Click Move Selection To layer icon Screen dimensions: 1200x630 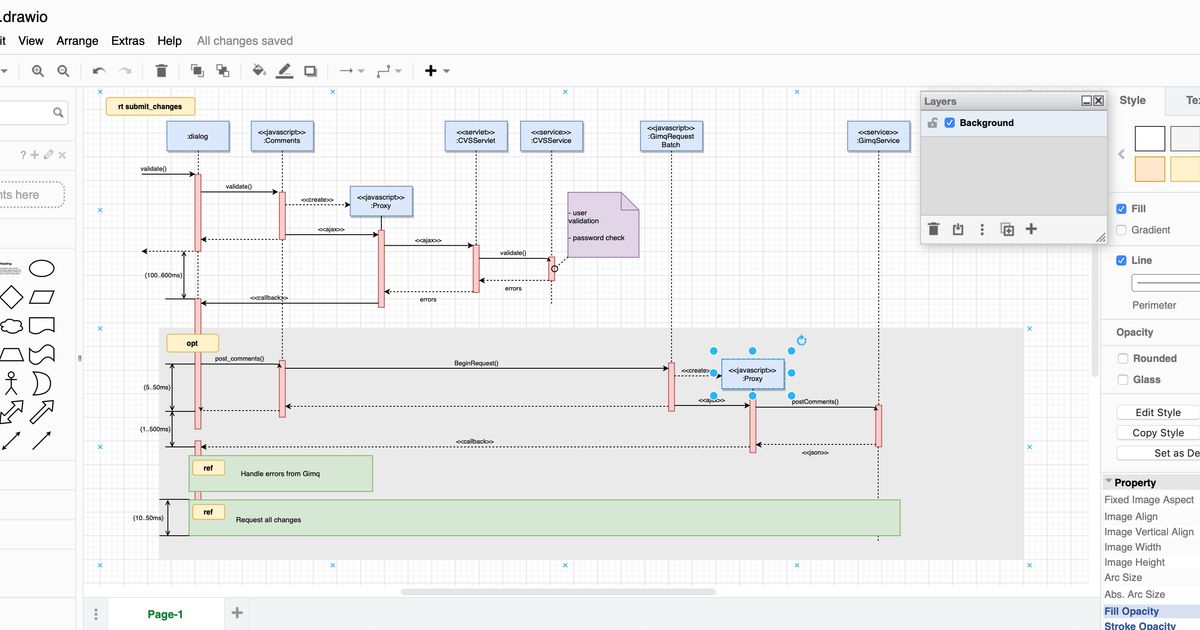point(958,229)
